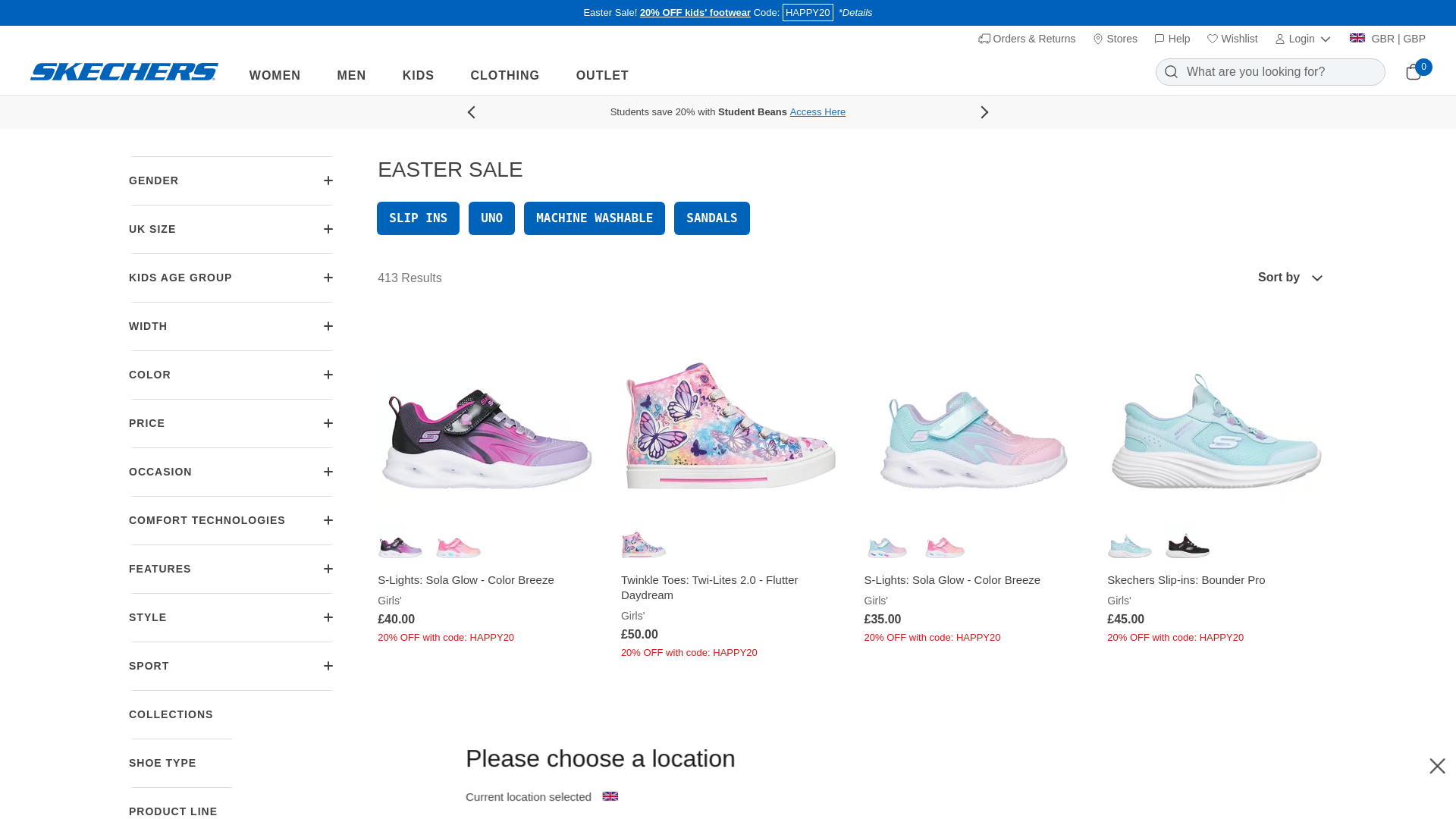The width and height of the screenshot is (1456, 819).
Task: Filter by Sandals button
Action: [711, 218]
